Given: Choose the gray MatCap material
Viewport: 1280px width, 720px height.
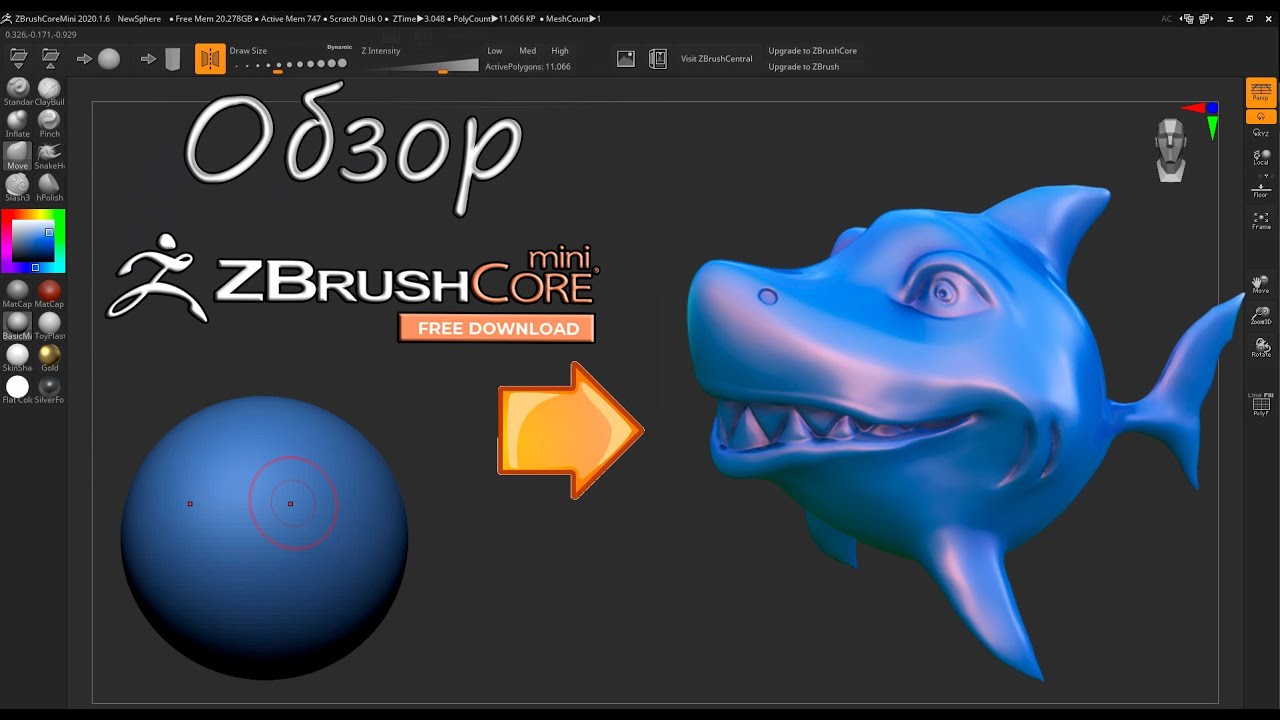Looking at the screenshot, I should click(18, 293).
